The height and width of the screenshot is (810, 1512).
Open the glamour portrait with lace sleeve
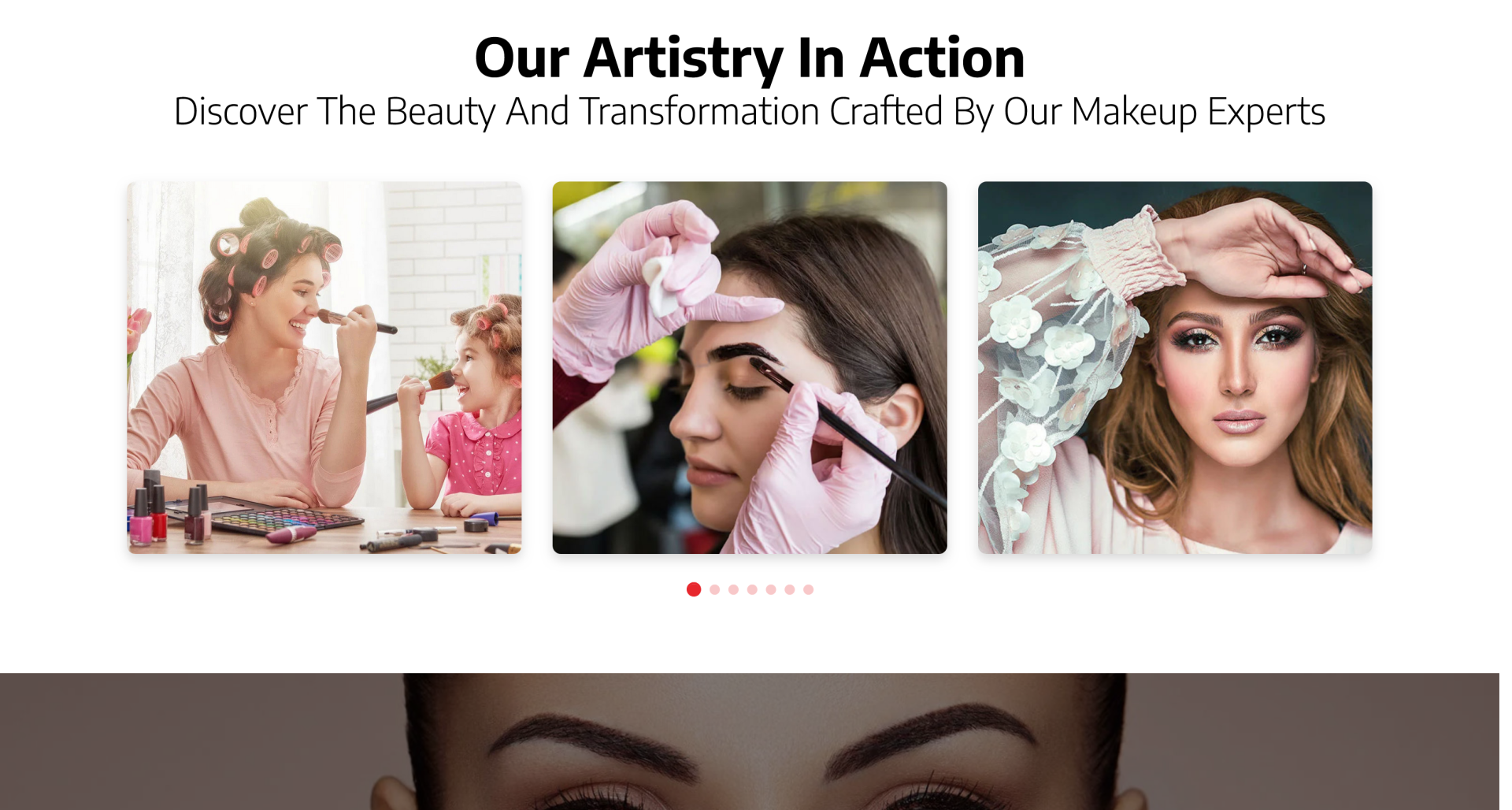coord(1175,367)
